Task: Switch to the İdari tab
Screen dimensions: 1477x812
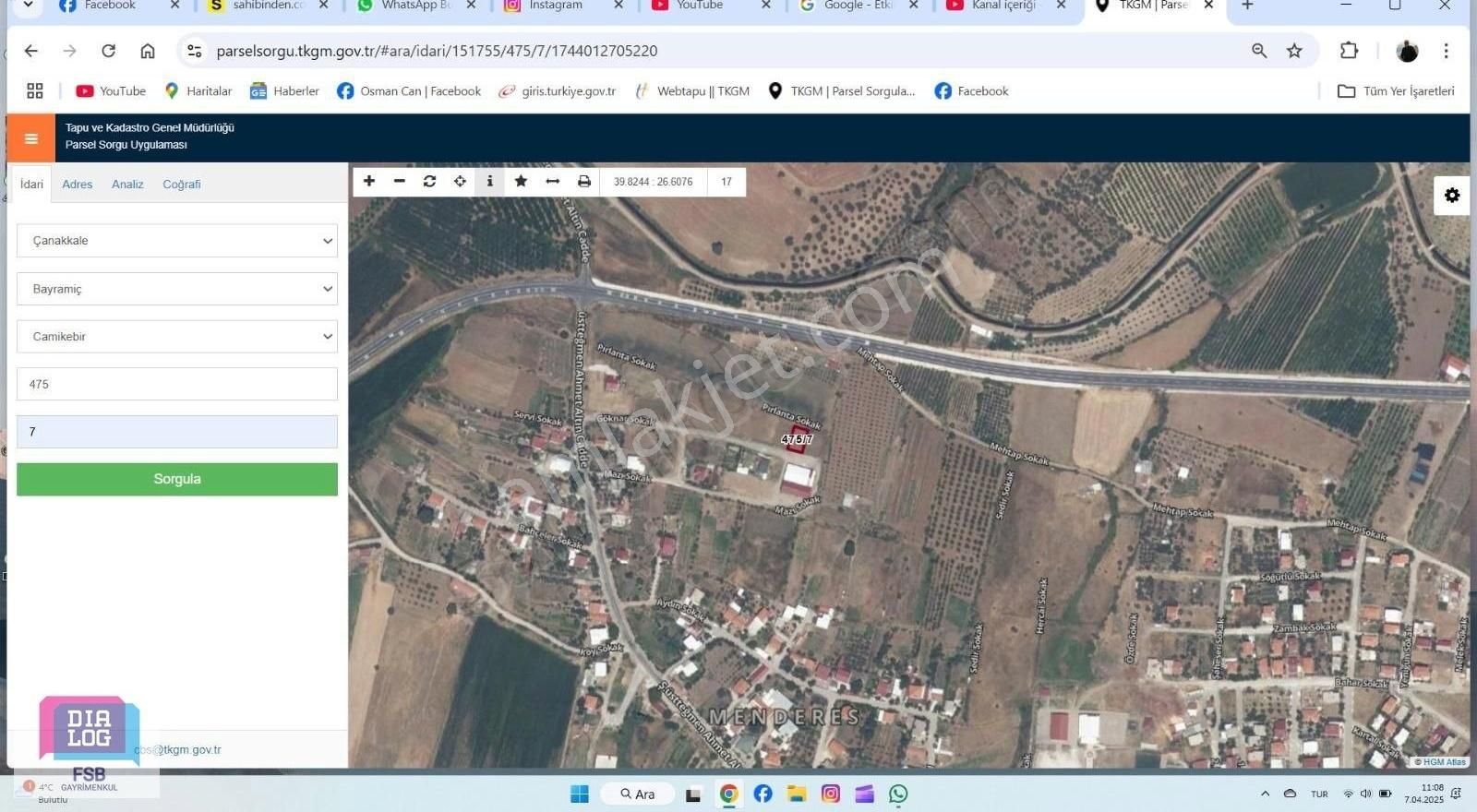Action: click(31, 185)
